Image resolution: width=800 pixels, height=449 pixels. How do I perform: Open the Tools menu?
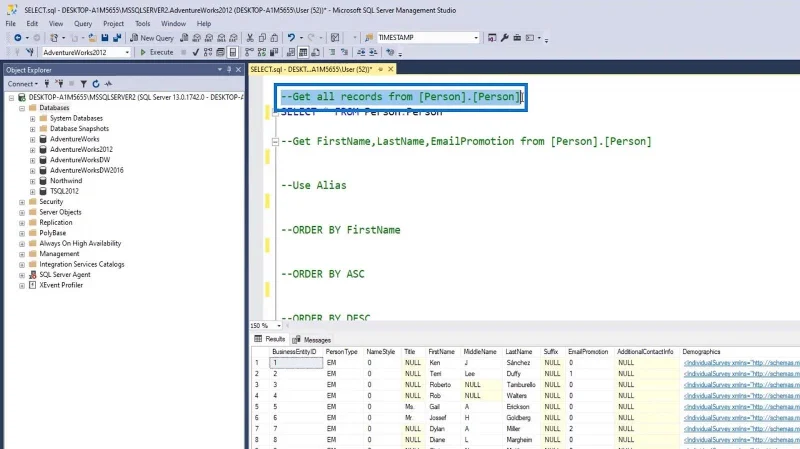tap(142, 23)
